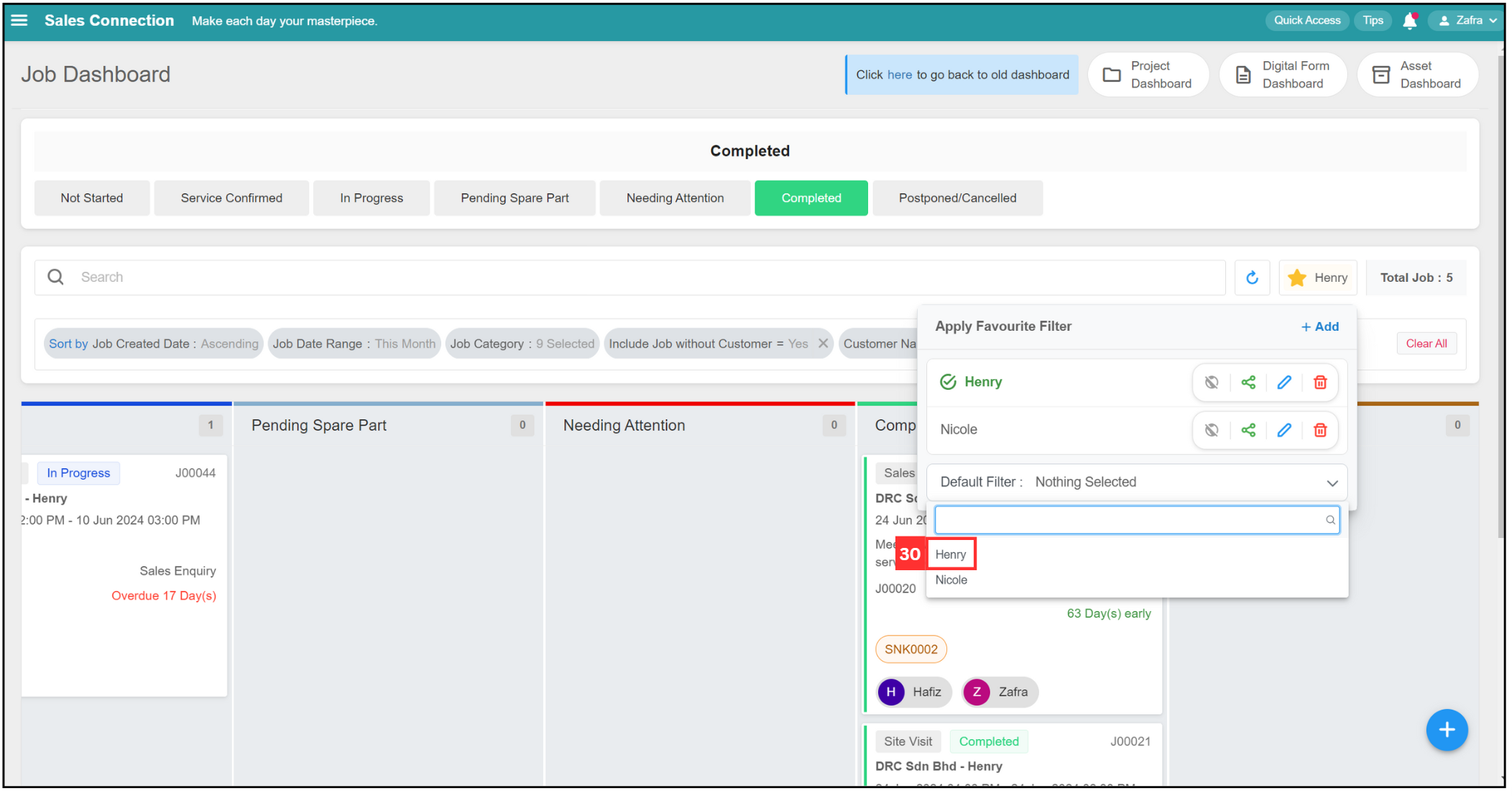This screenshot has width=1512, height=796.
Task: Open the hamburger navigation menu
Action: (x=19, y=20)
